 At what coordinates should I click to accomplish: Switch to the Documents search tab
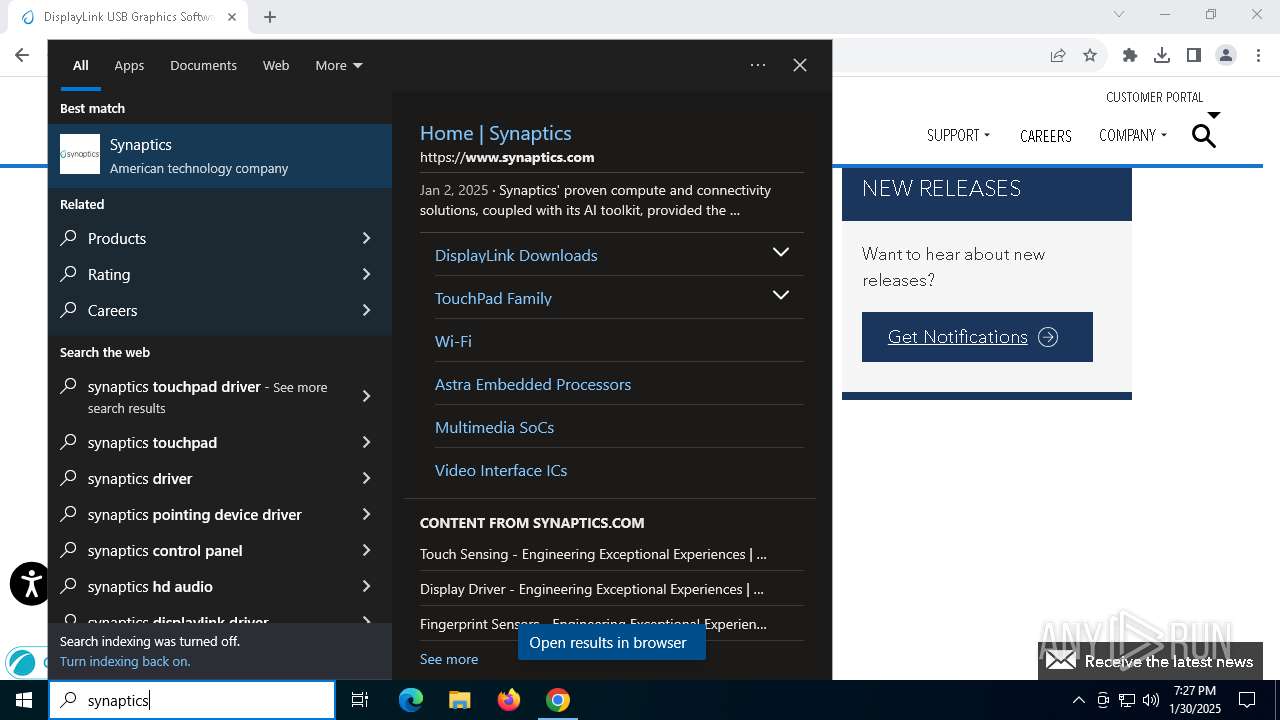(x=203, y=65)
